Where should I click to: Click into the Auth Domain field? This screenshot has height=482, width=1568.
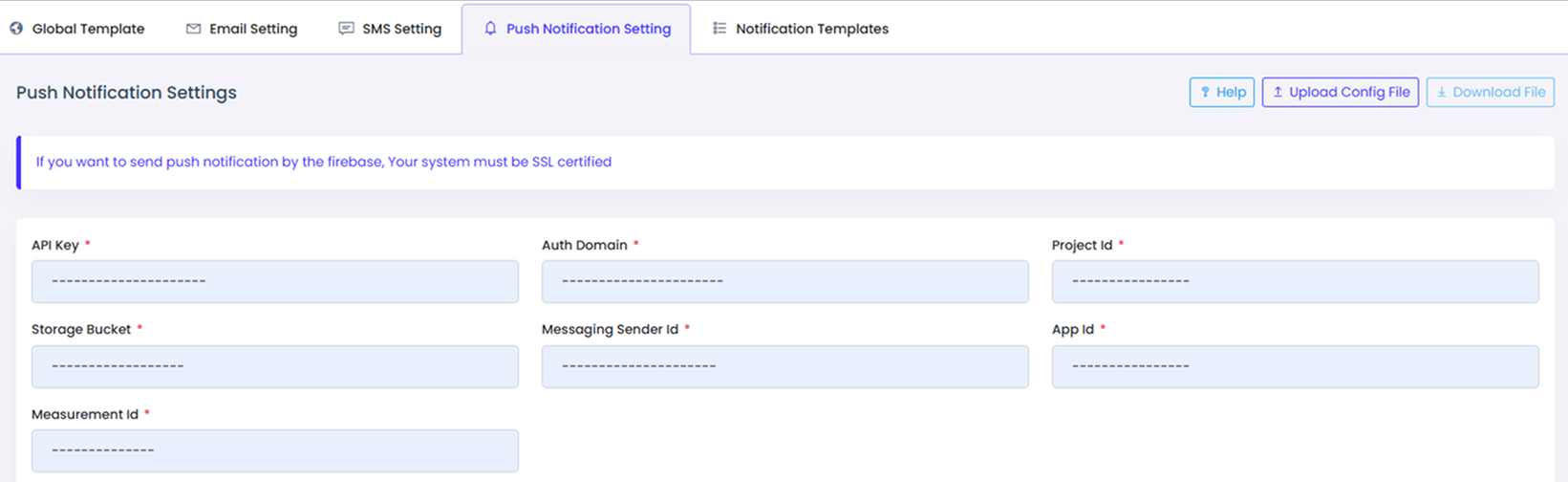coord(785,282)
